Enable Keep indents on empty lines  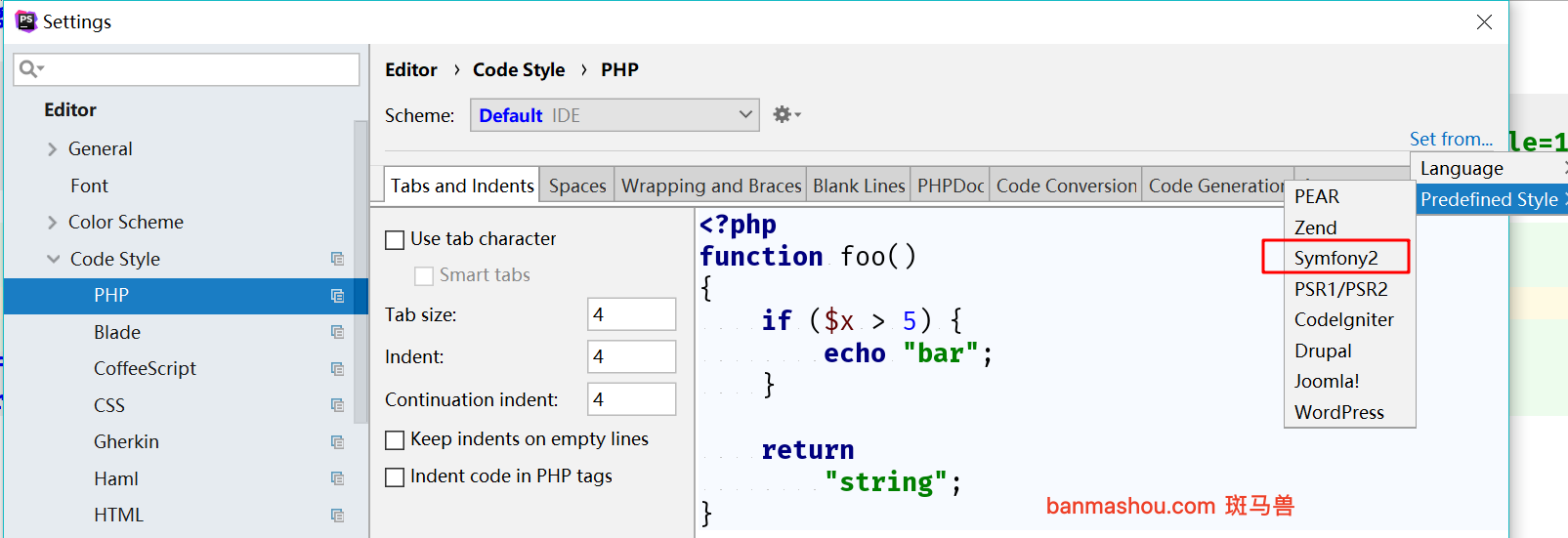pos(395,440)
